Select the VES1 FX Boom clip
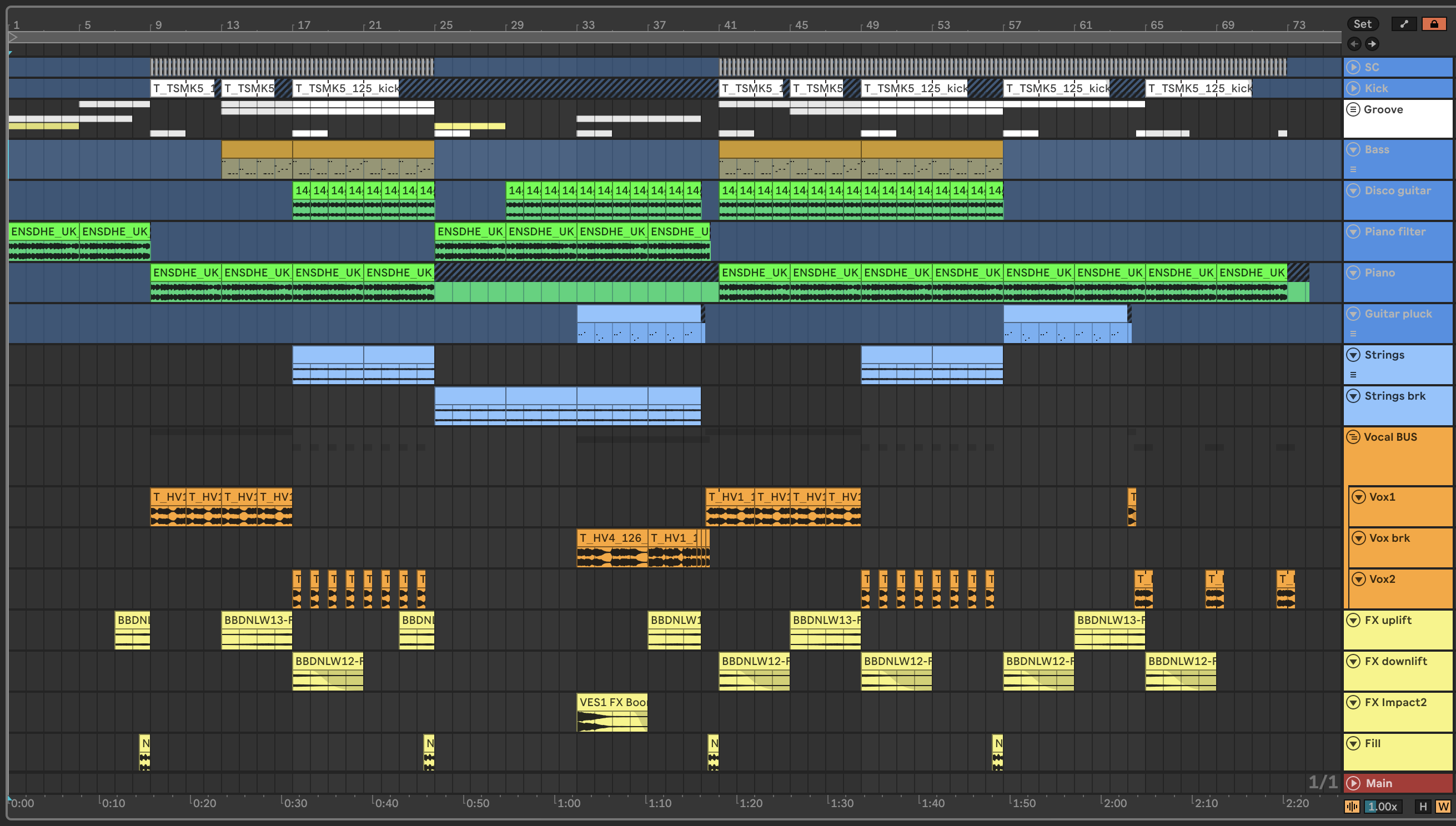 coord(612,702)
